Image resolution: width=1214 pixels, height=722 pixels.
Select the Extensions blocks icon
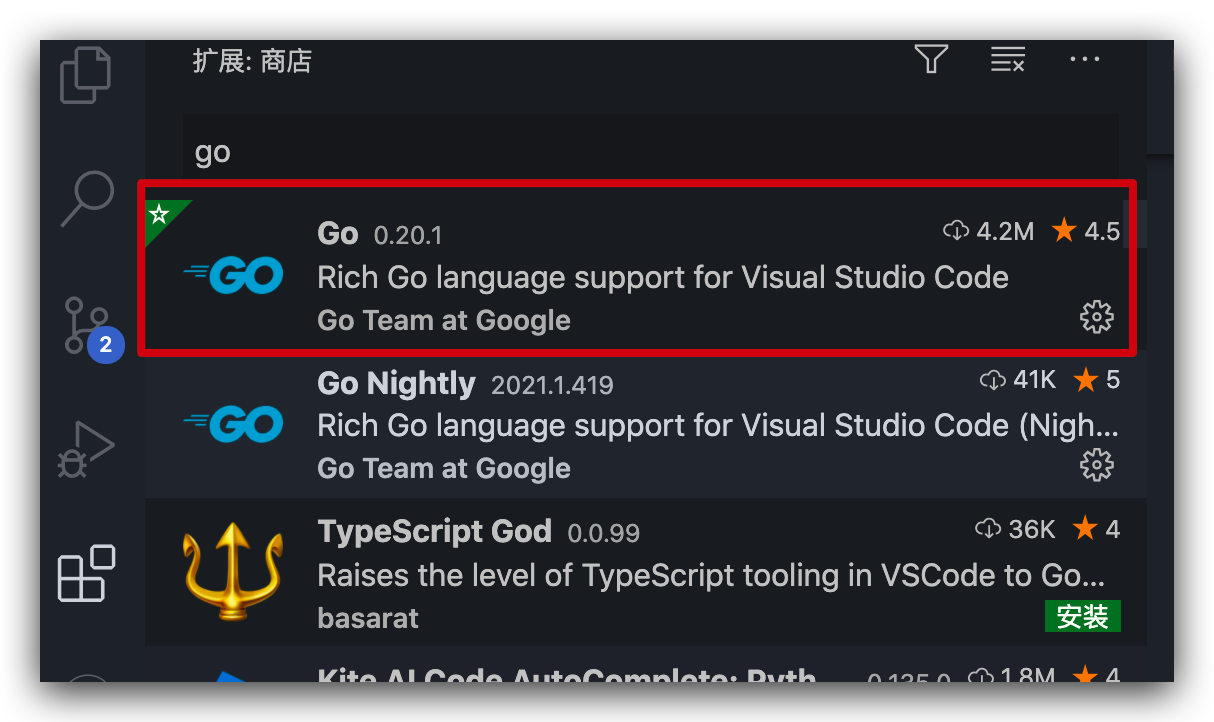click(87, 573)
